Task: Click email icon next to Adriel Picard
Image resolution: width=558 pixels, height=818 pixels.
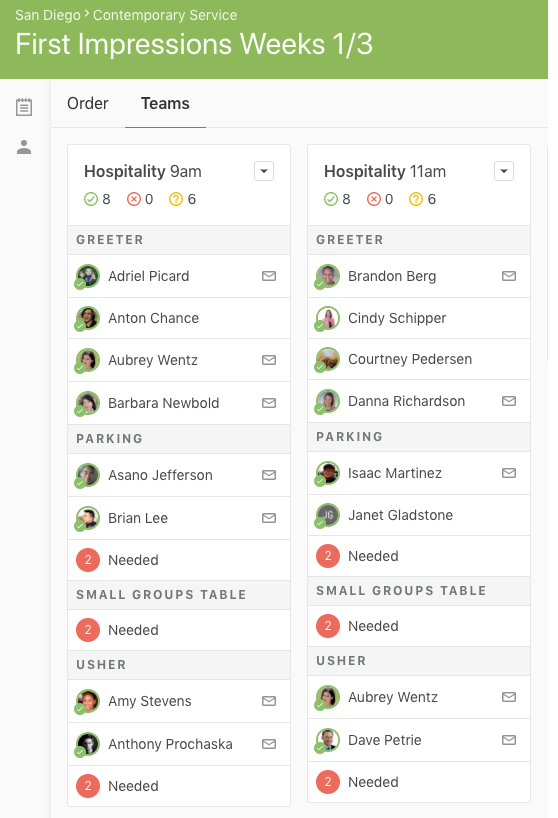Action: point(269,276)
